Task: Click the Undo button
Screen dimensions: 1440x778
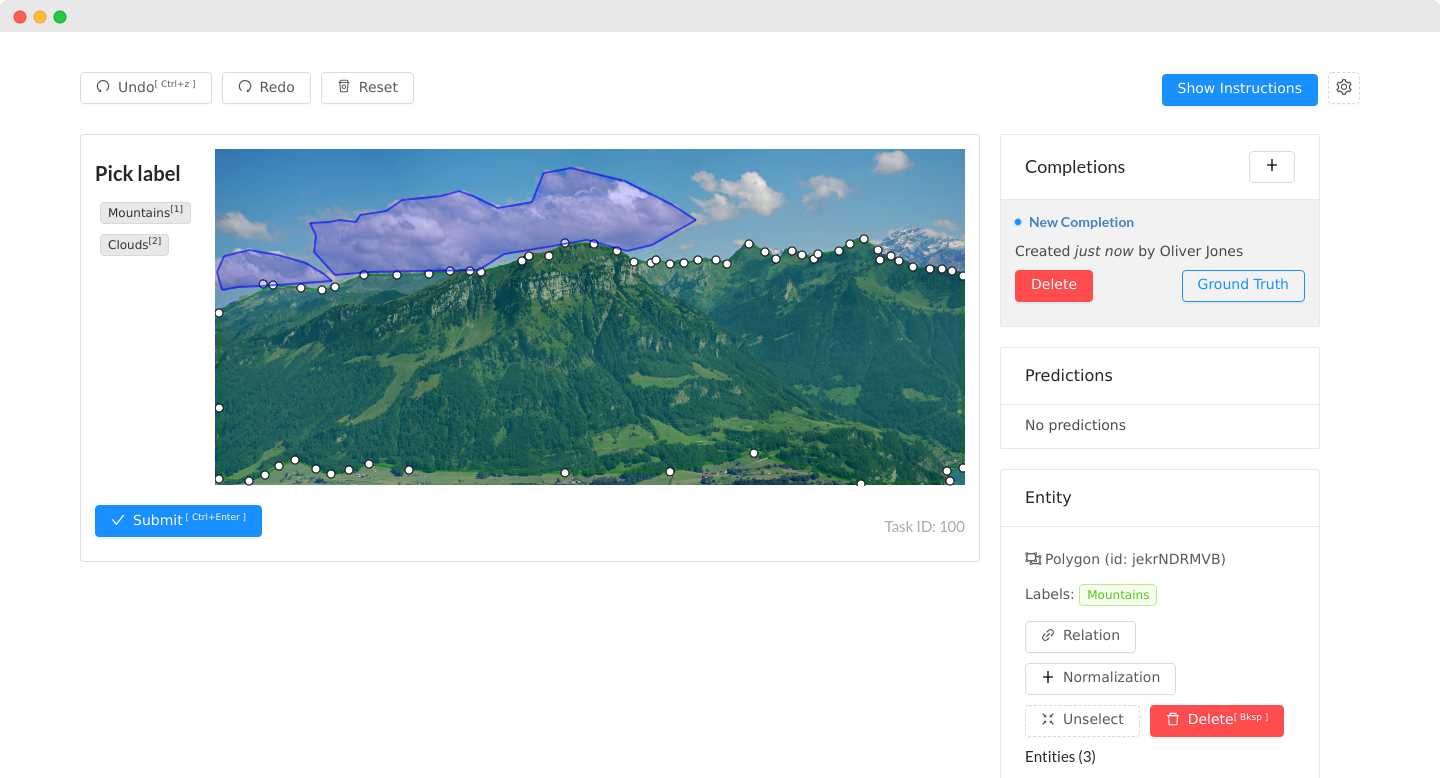Action: (x=145, y=88)
